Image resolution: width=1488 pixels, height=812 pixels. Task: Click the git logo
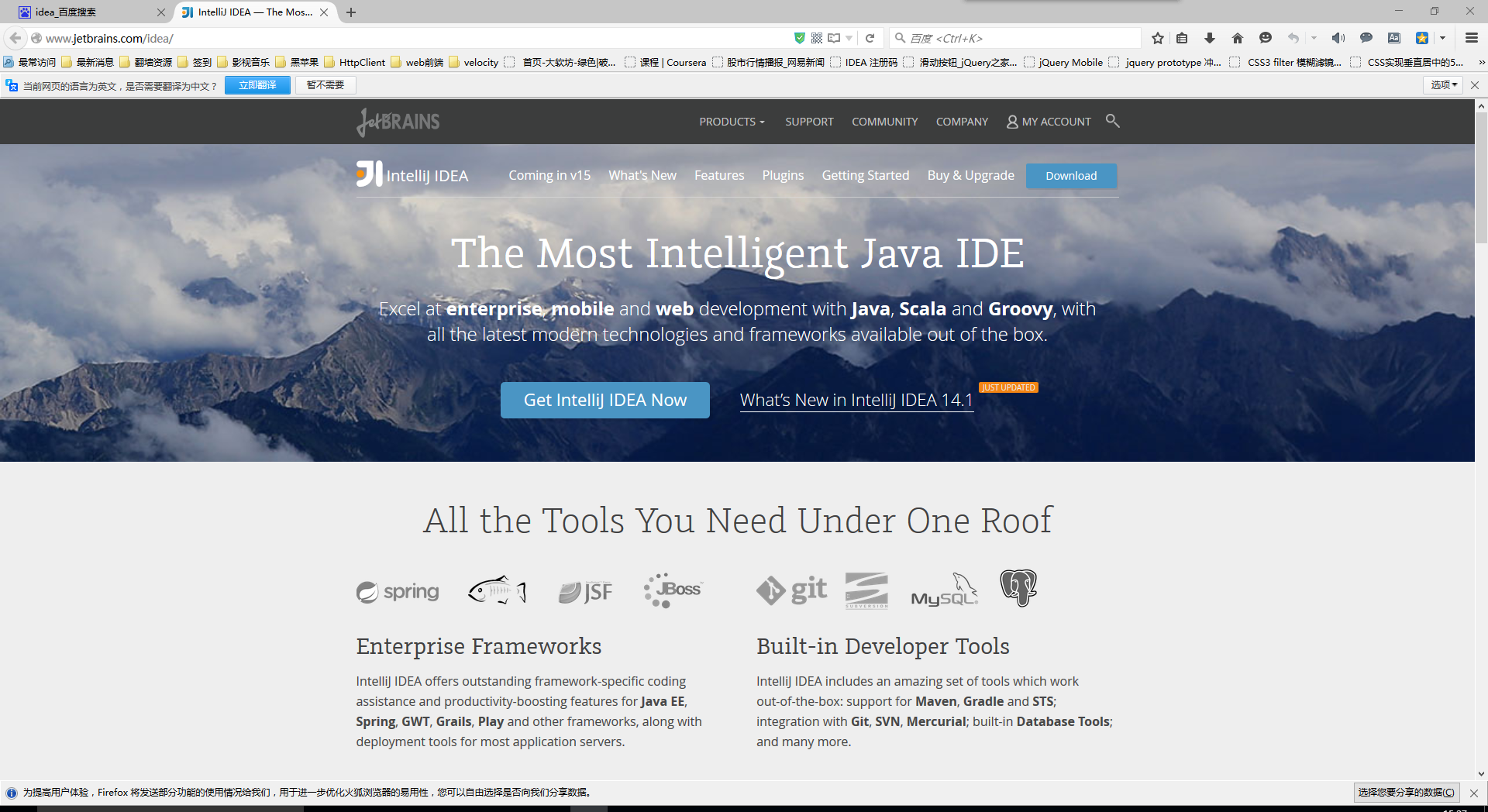point(791,590)
